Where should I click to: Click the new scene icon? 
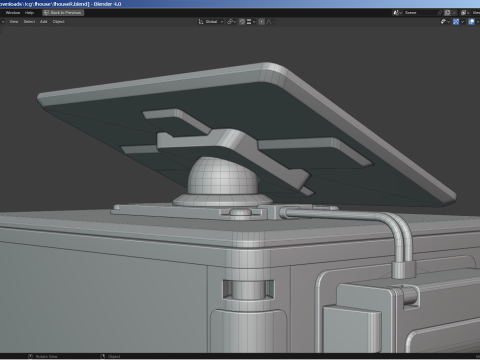(x=448, y=13)
